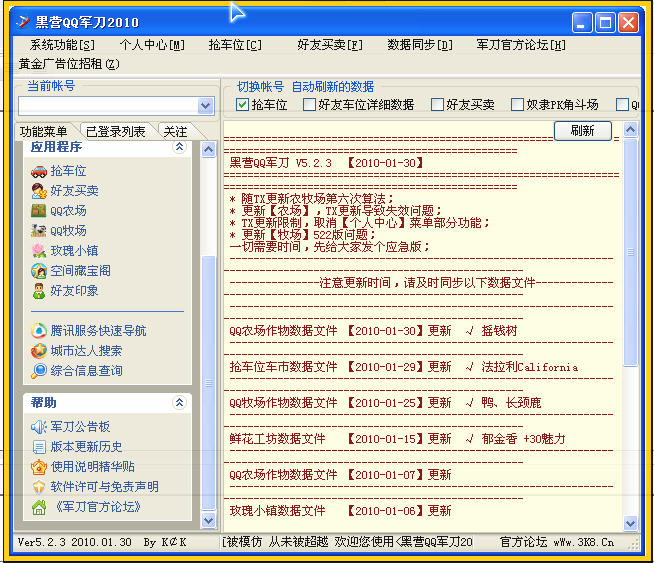Select the QQ牧场 ranch icon
Image resolution: width=654 pixels, height=563 pixels.
click(x=39, y=231)
